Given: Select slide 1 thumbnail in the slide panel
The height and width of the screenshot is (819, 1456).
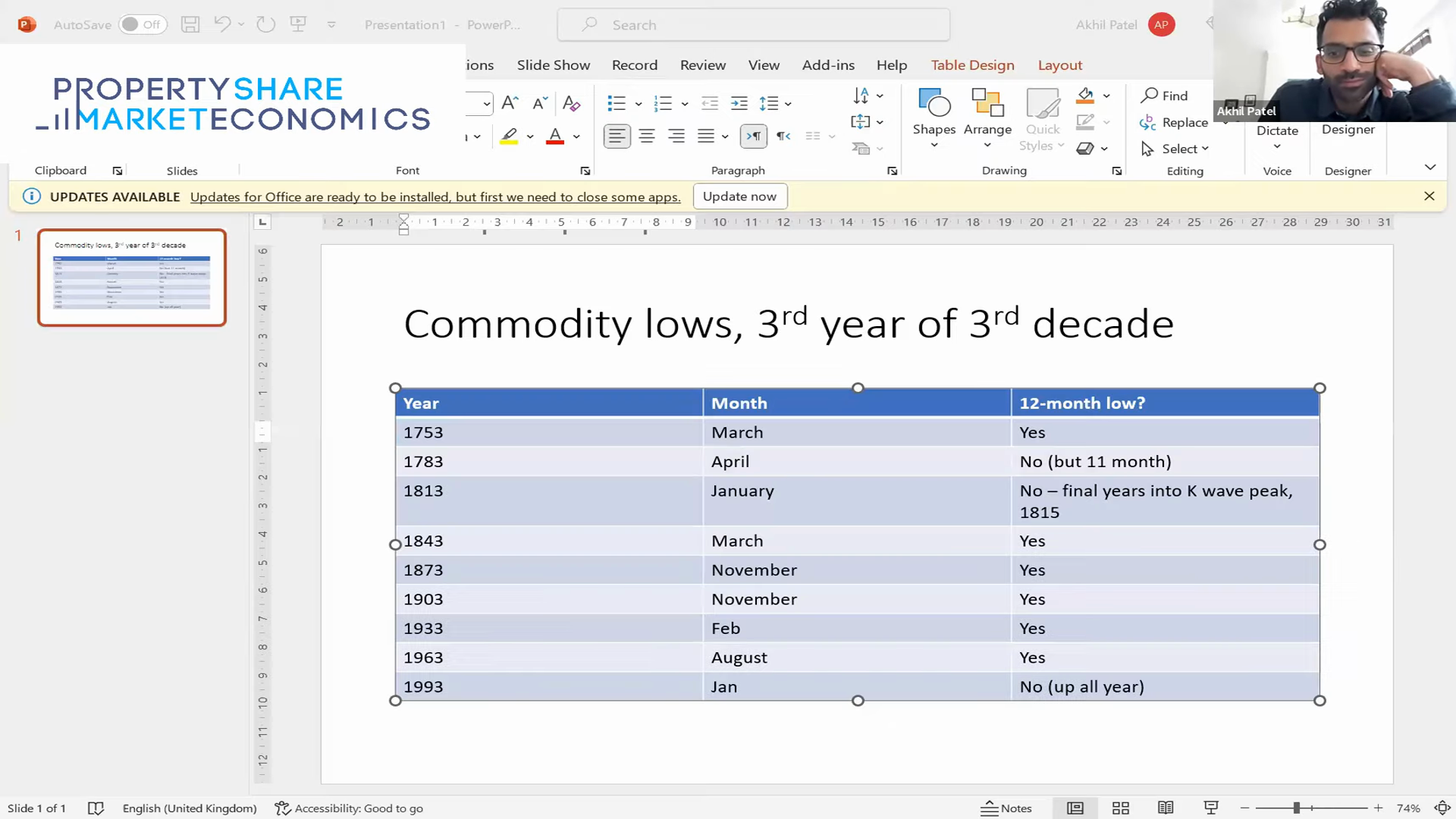Looking at the screenshot, I should pyautogui.click(x=131, y=278).
